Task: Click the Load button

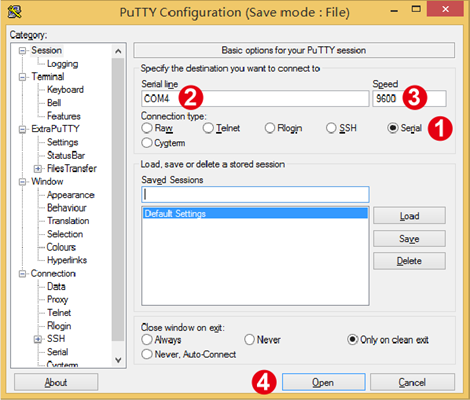Action: (x=409, y=216)
